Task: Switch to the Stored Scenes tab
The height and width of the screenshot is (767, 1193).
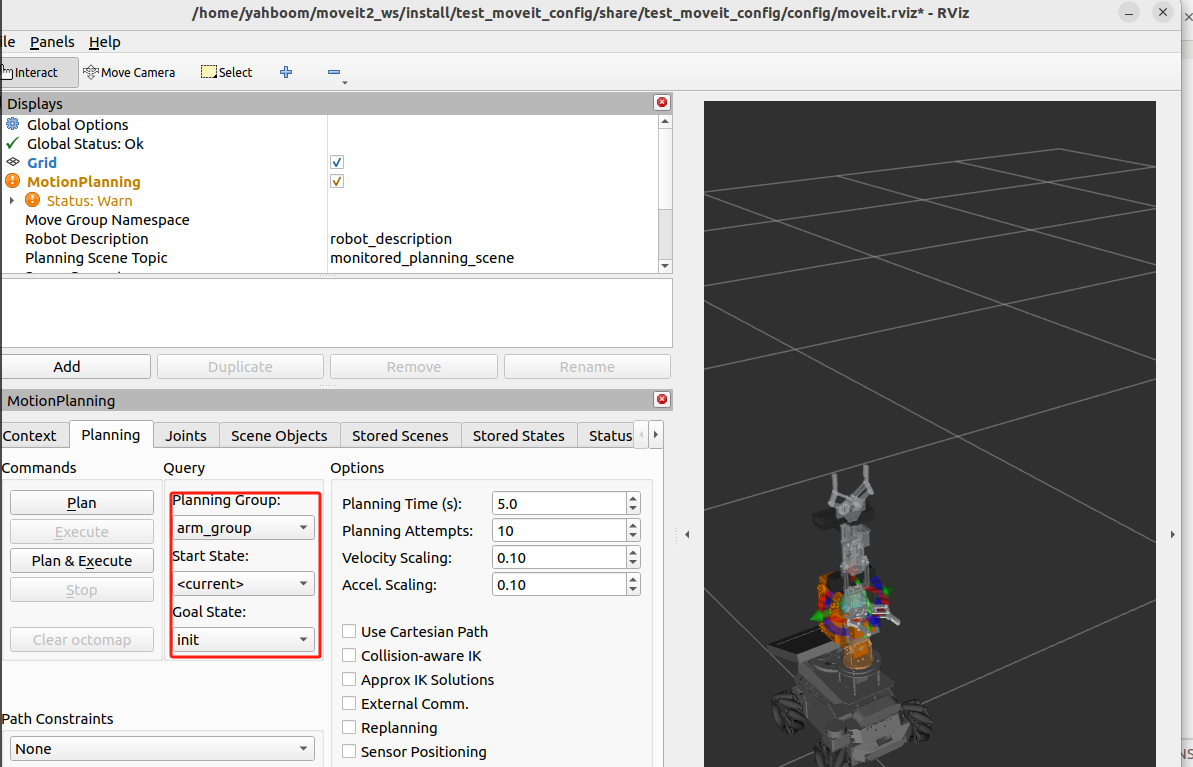Action: pos(400,435)
